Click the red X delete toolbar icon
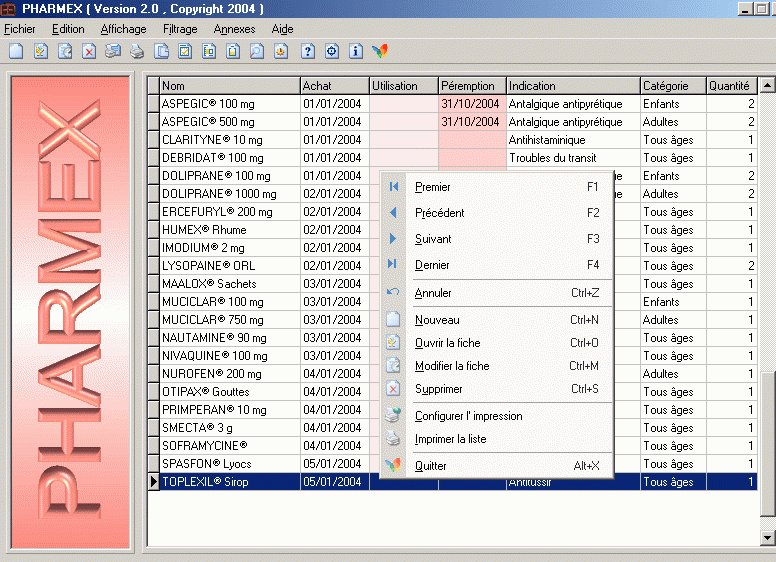776x562 pixels. click(89, 51)
